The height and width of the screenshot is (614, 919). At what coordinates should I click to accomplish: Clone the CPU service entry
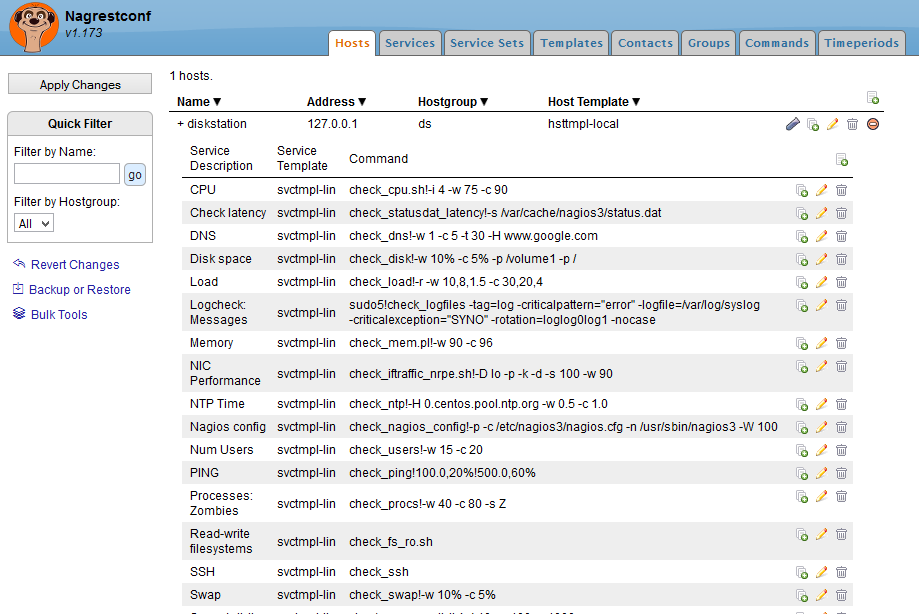[x=801, y=189]
